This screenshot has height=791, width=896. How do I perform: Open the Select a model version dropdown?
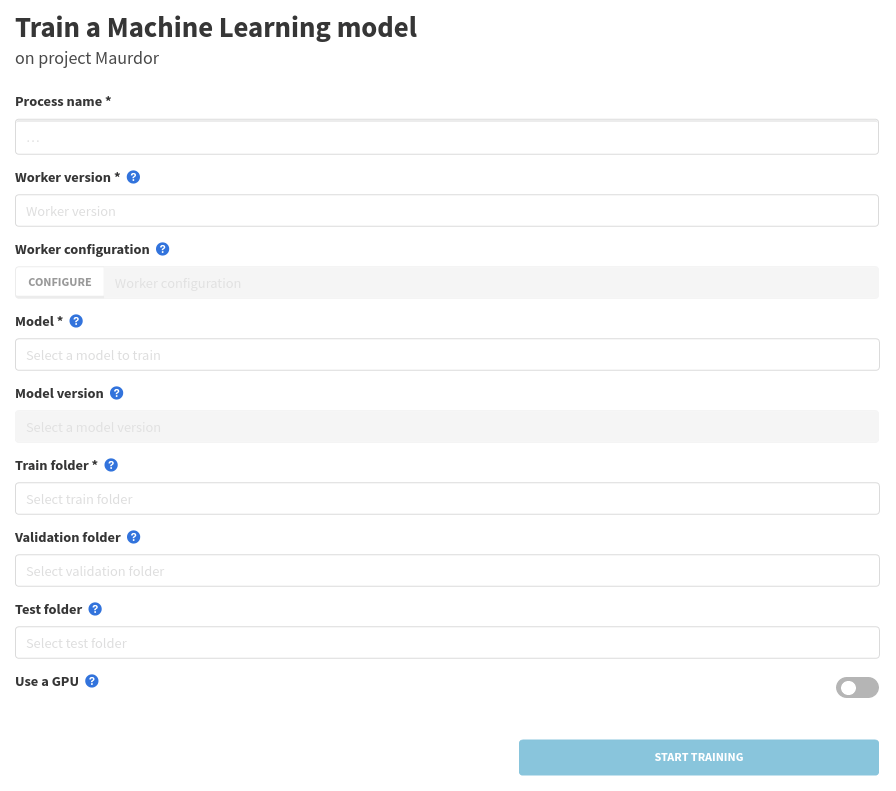(447, 427)
